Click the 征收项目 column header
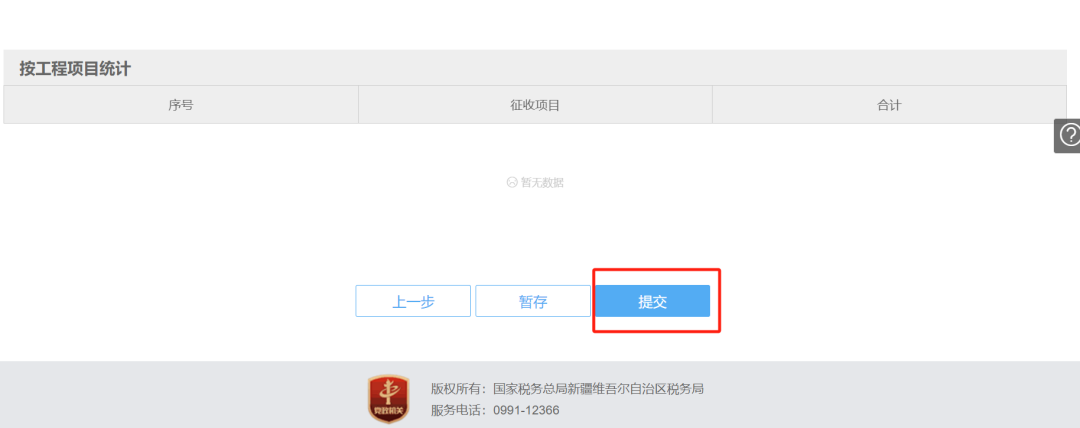 535,105
